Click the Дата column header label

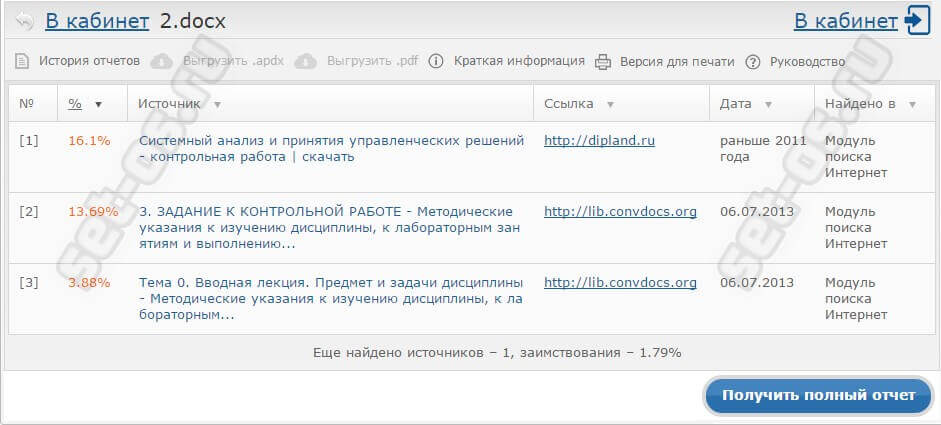click(736, 104)
